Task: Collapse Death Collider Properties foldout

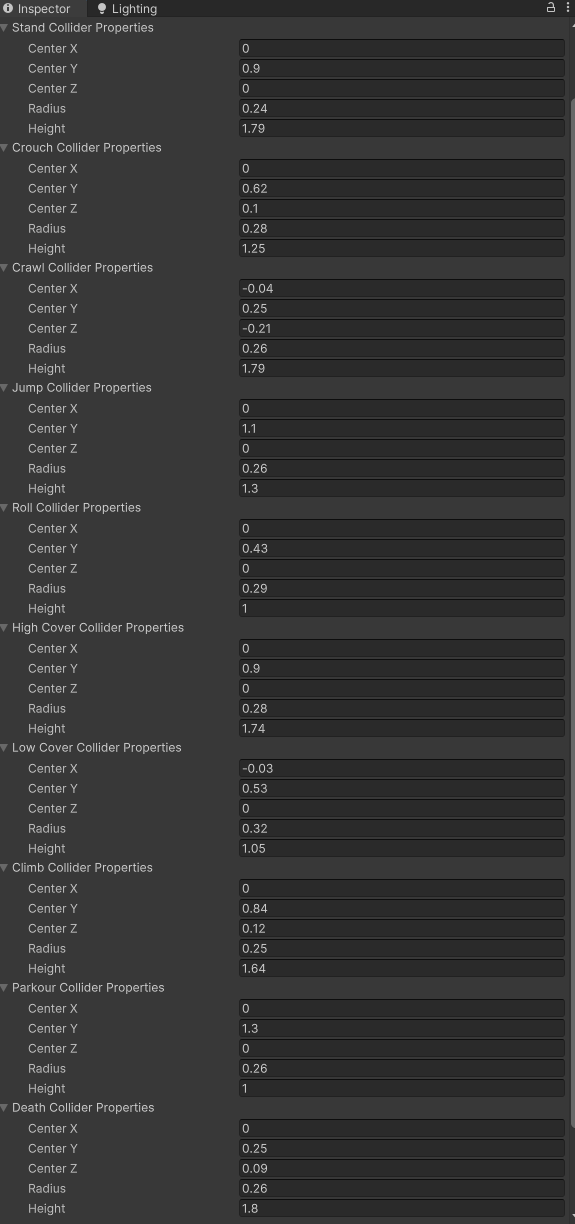Action: coord(5,1108)
